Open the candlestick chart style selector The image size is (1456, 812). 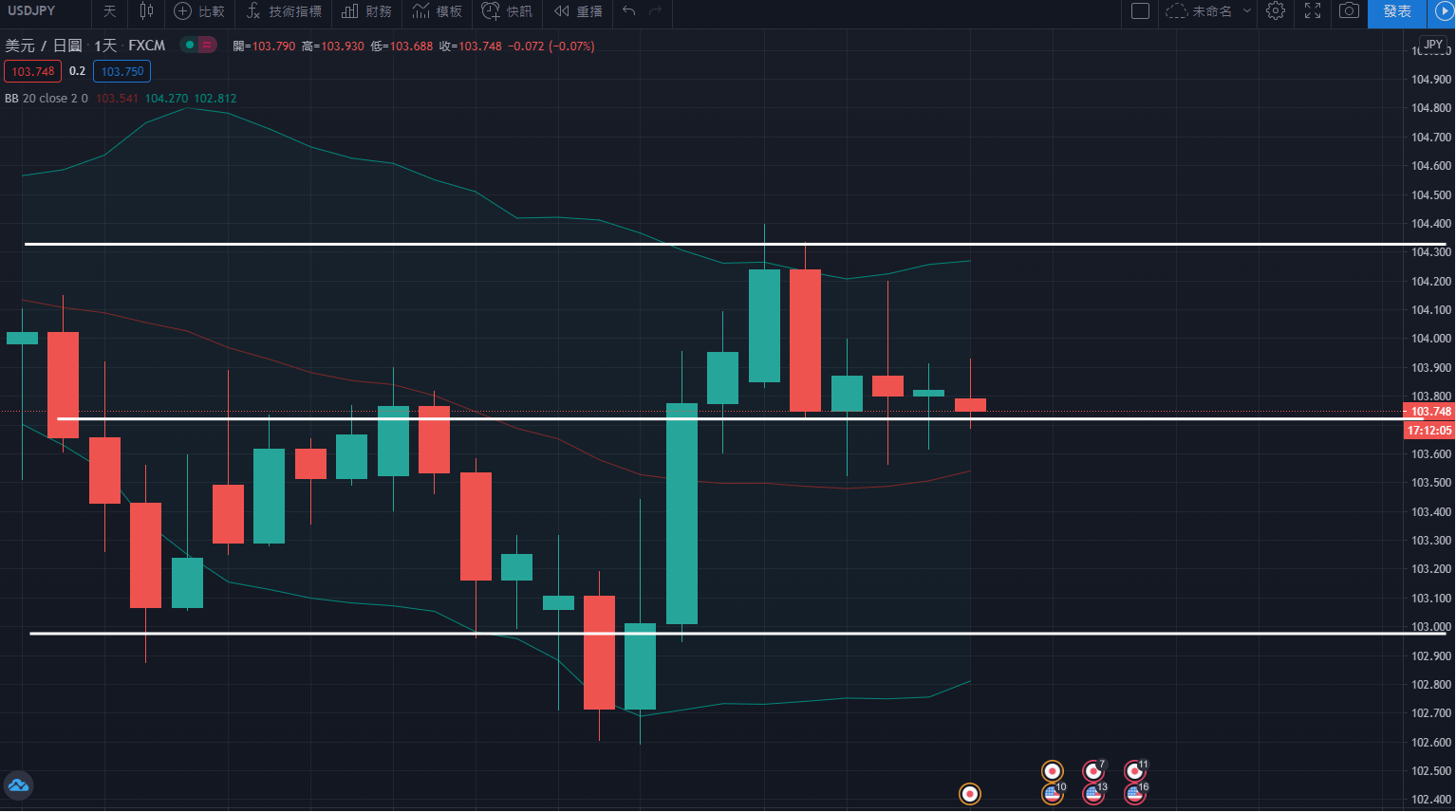(x=146, y=11)
